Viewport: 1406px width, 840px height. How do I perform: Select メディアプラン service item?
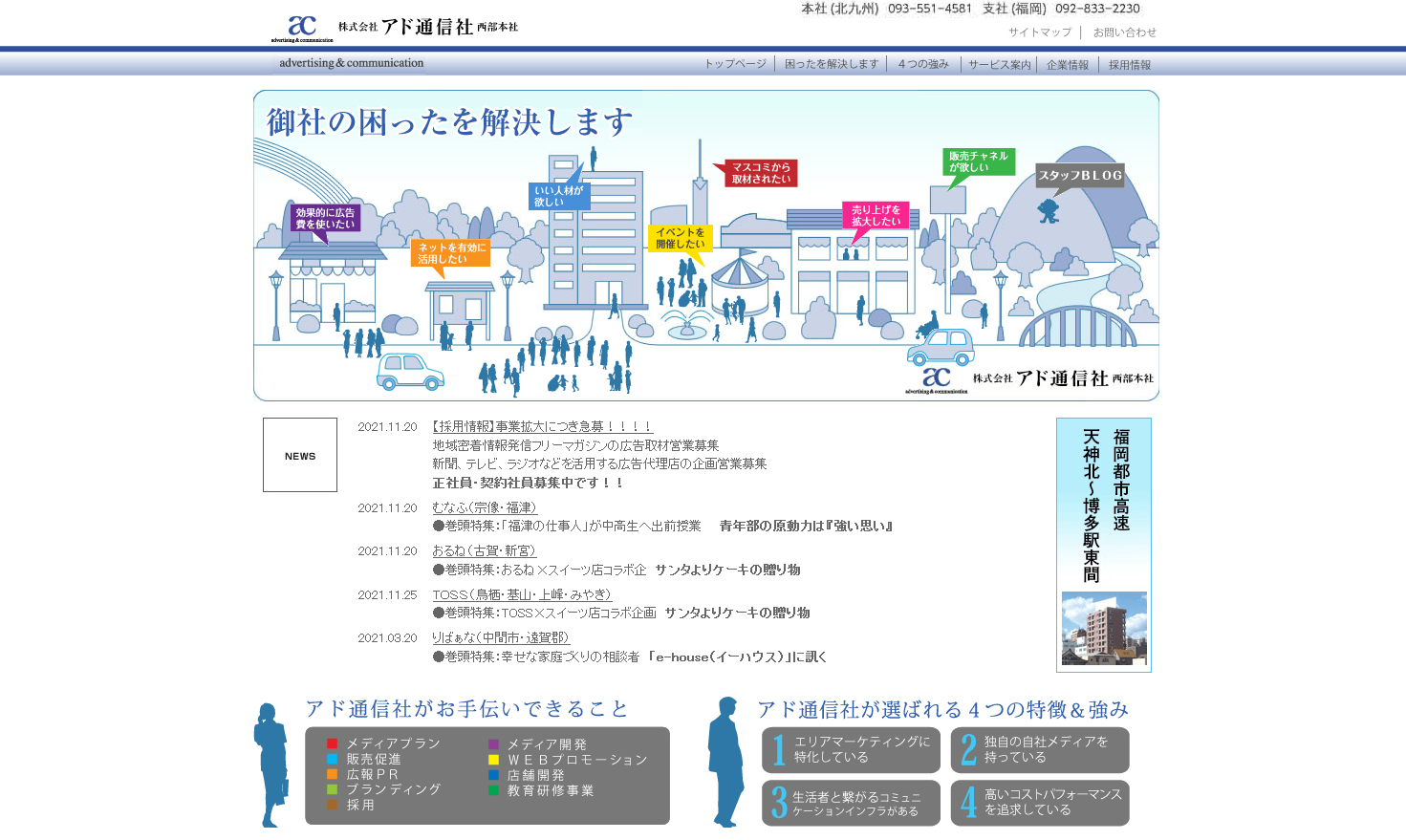pos(383,743)
